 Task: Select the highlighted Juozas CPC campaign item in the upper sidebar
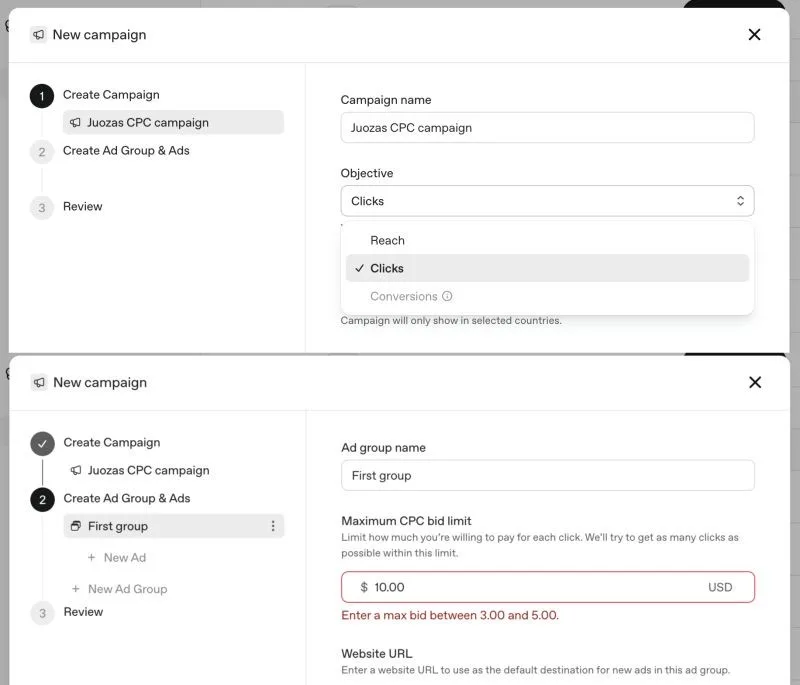[x=173, y=122]
